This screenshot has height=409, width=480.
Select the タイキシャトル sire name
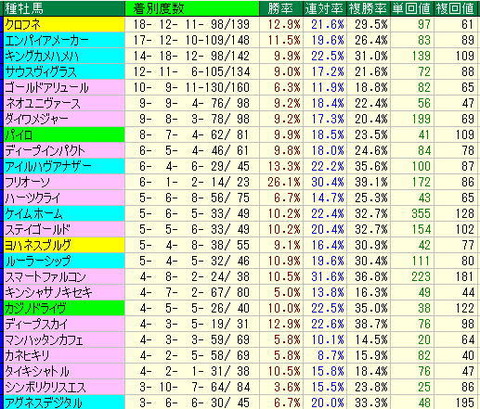point(64,371)
